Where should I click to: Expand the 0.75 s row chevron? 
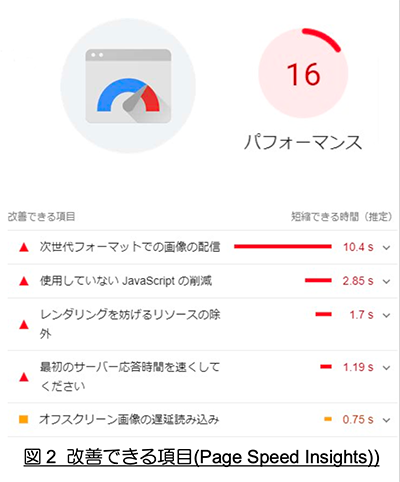click(386, 420)
